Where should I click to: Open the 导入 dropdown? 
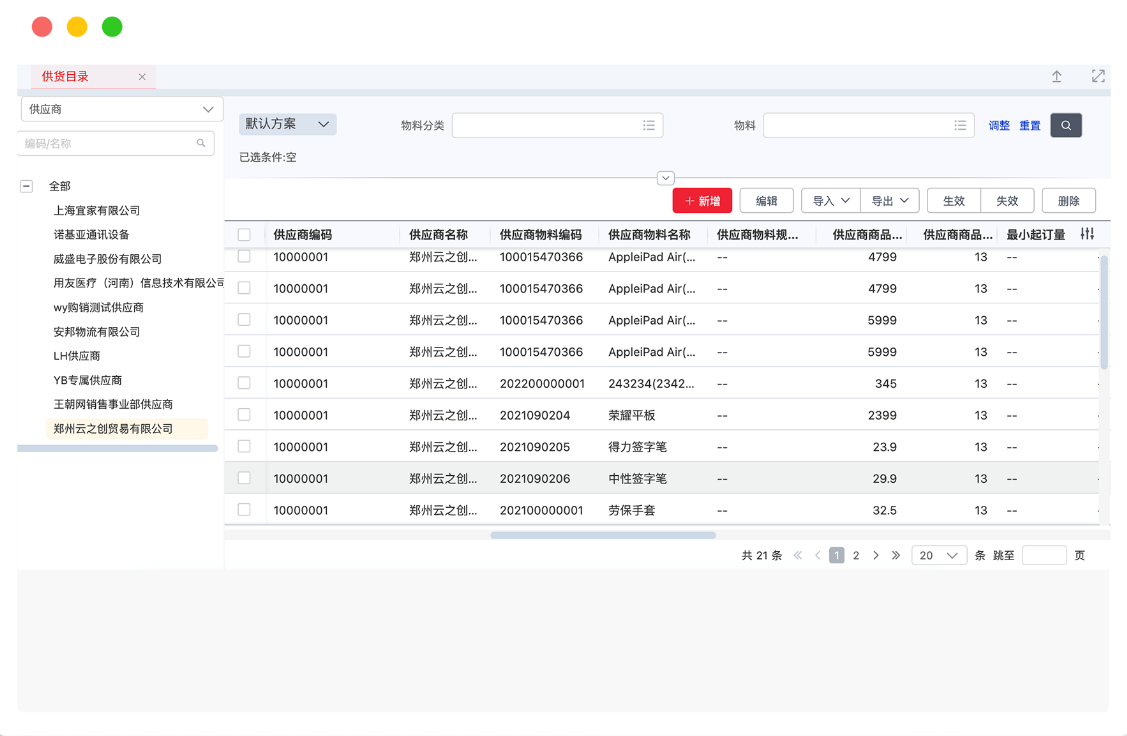pos(830,201)
